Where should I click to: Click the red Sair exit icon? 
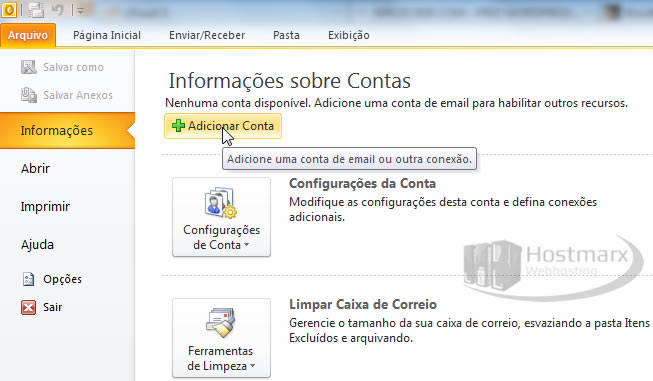click(x=28, y=307)
